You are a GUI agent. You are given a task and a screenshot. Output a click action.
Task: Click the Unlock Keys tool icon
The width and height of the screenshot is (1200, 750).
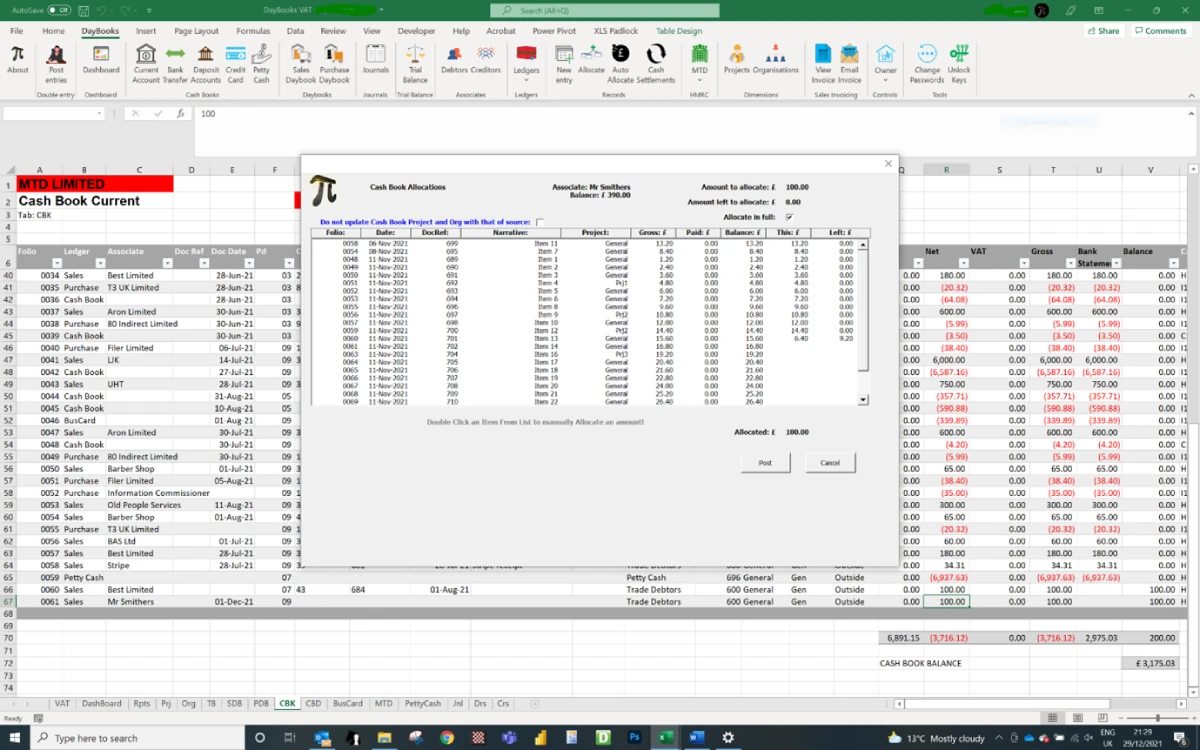click(959, 60)
